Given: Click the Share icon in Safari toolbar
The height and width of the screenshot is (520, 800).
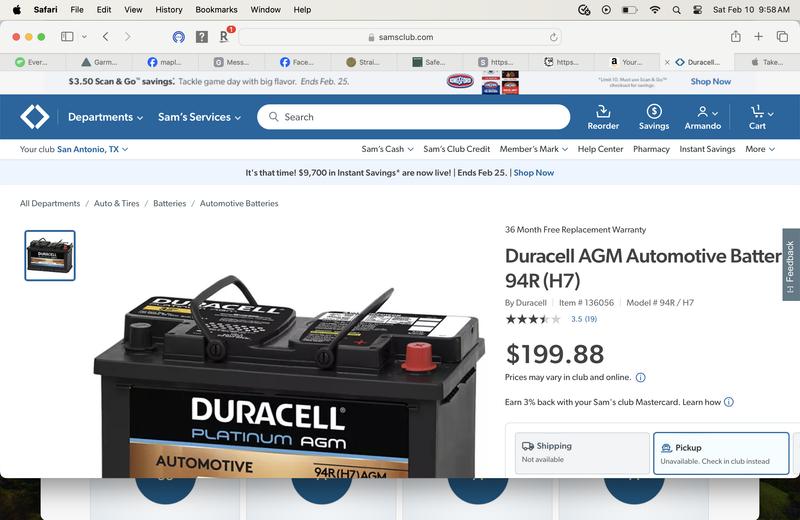Looking at the screenshot, I should pos(735,36).
